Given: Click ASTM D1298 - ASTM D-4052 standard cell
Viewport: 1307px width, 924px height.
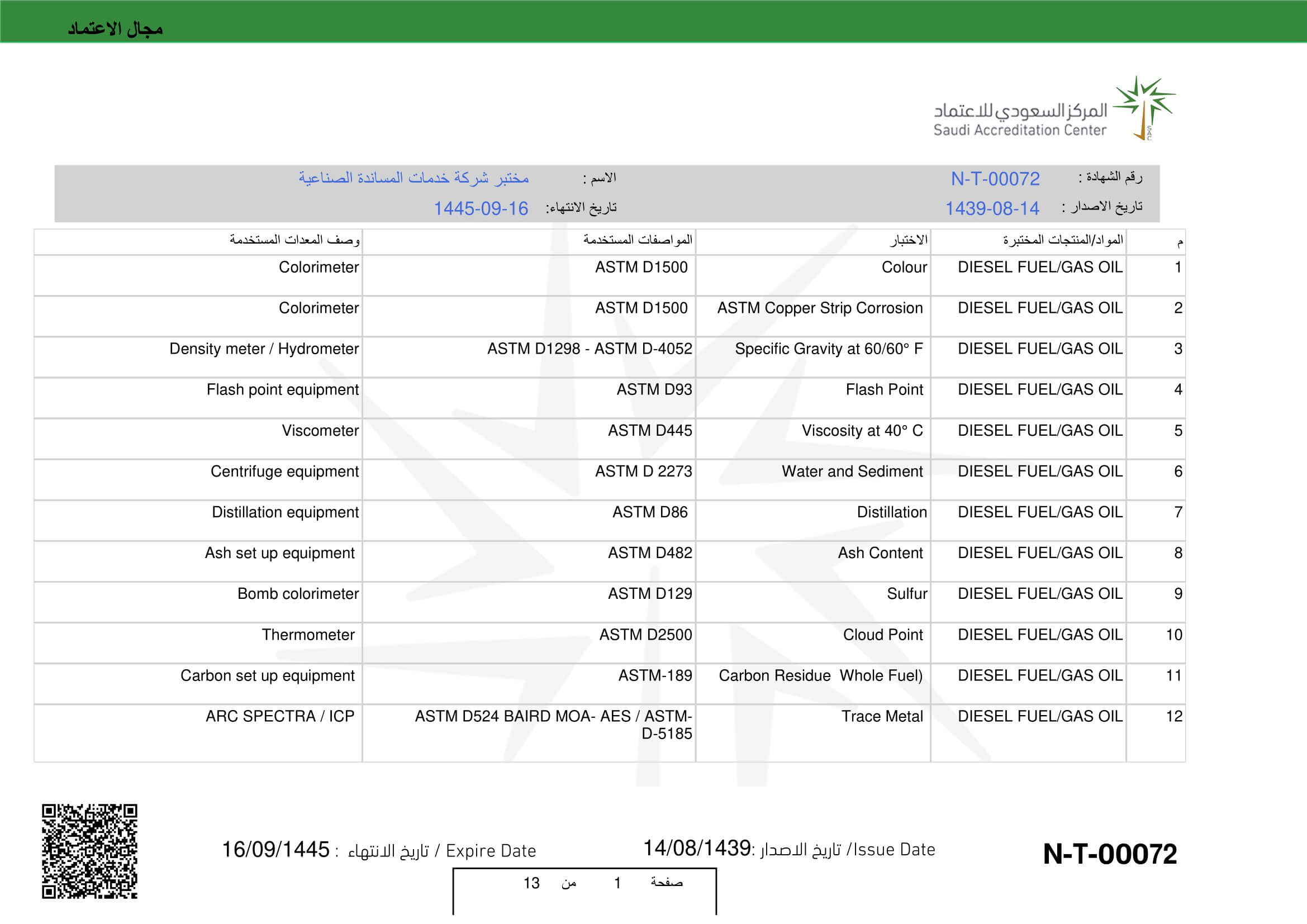Looking at the screenshot, I should click(x=589, y=349).
